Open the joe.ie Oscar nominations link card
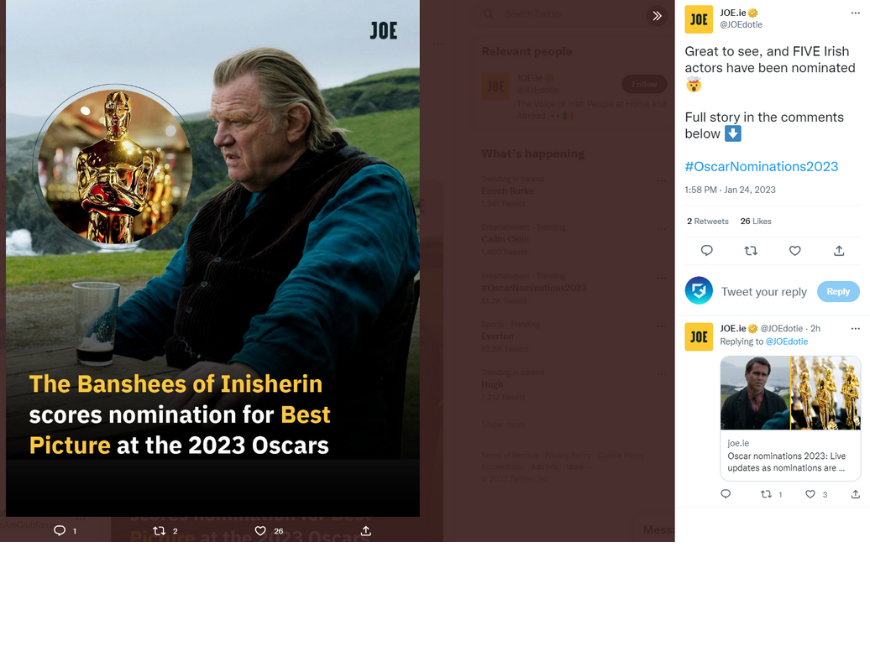The image size is (870, 663). 791,418
